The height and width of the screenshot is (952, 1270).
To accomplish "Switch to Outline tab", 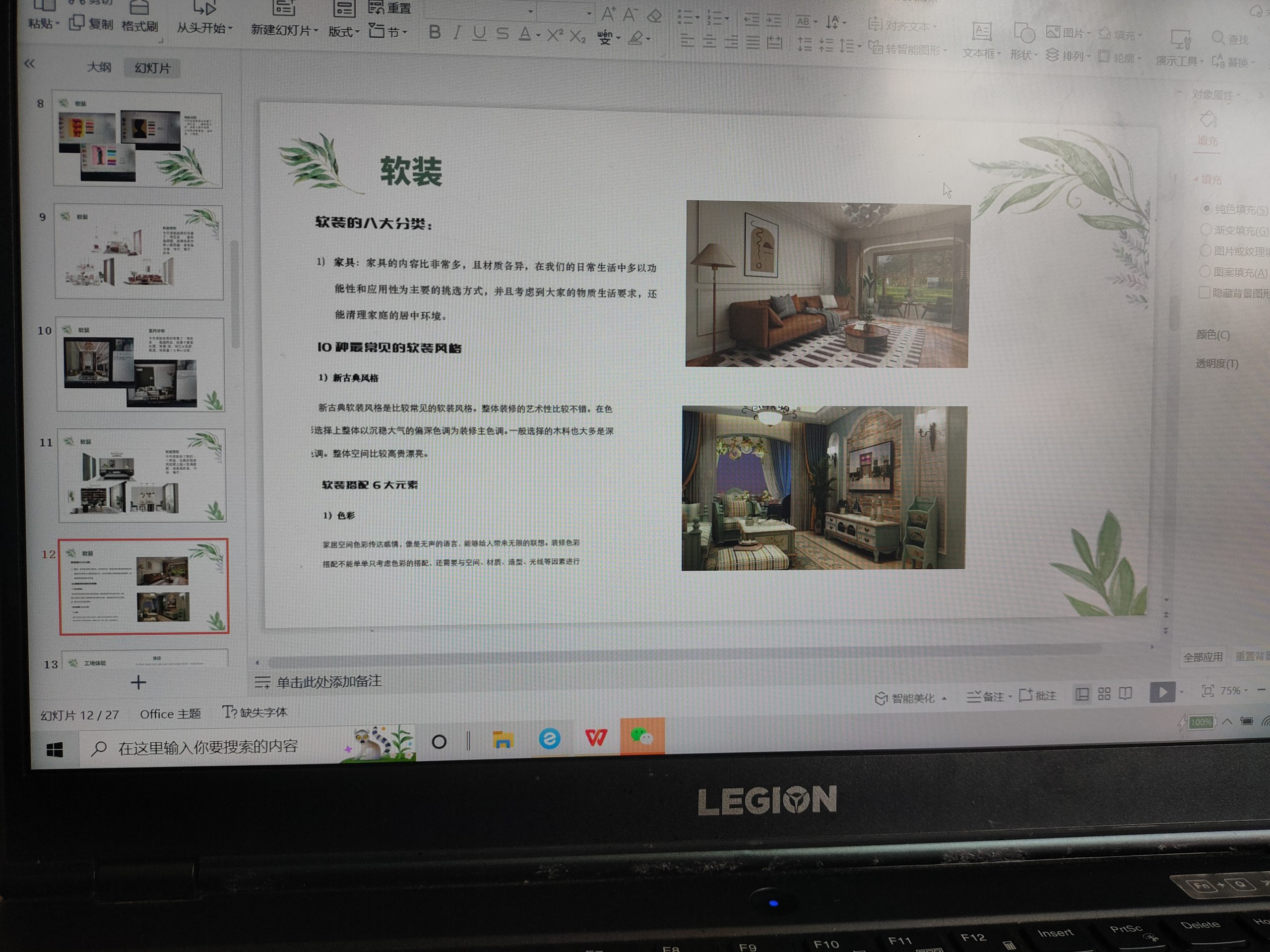I will (x=99, y=67).
